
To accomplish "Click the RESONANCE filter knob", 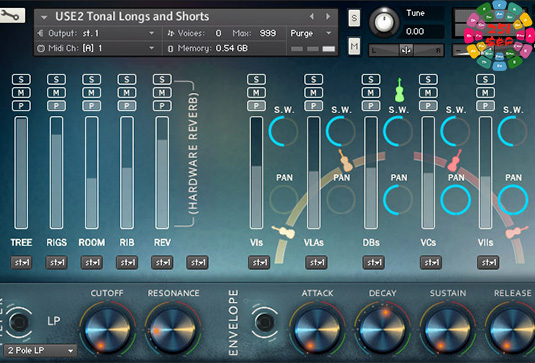I will coord(173,330).
